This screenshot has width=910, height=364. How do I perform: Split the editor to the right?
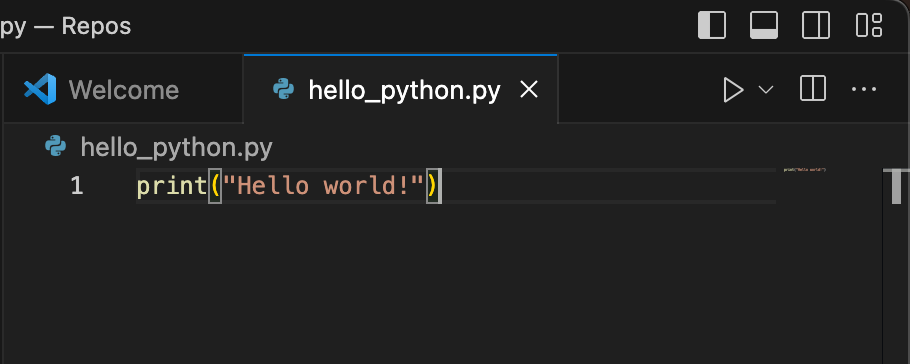pos(812,89)
